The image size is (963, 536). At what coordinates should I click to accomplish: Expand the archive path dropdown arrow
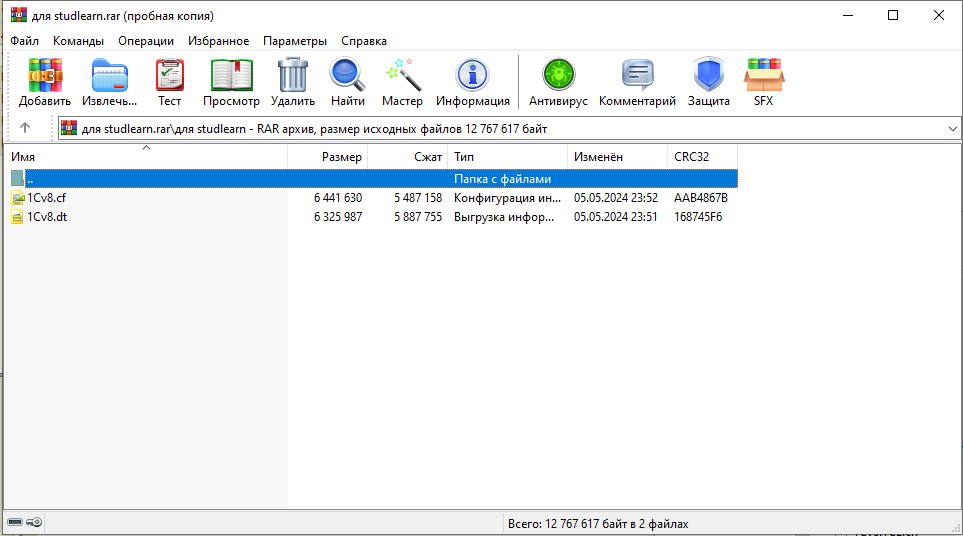pyautogui.click(x=951, y=129)
